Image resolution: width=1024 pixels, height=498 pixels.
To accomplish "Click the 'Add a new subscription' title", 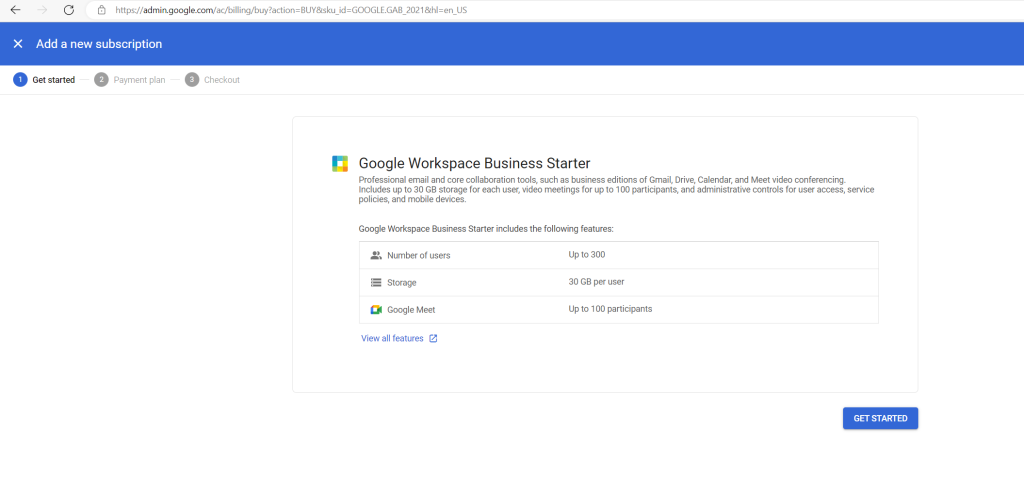I will (x=99, y=44).
